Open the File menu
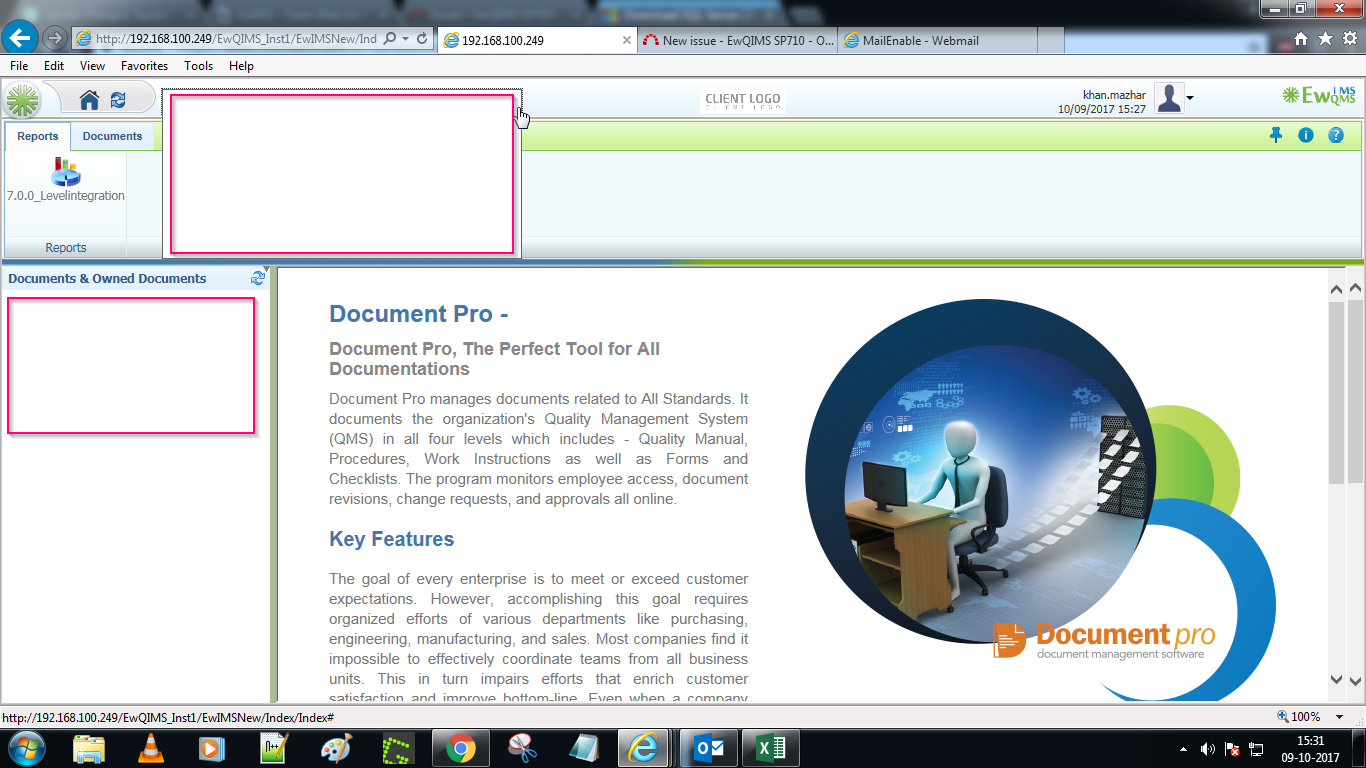The image size is (1366, 768). click(19, 66)
